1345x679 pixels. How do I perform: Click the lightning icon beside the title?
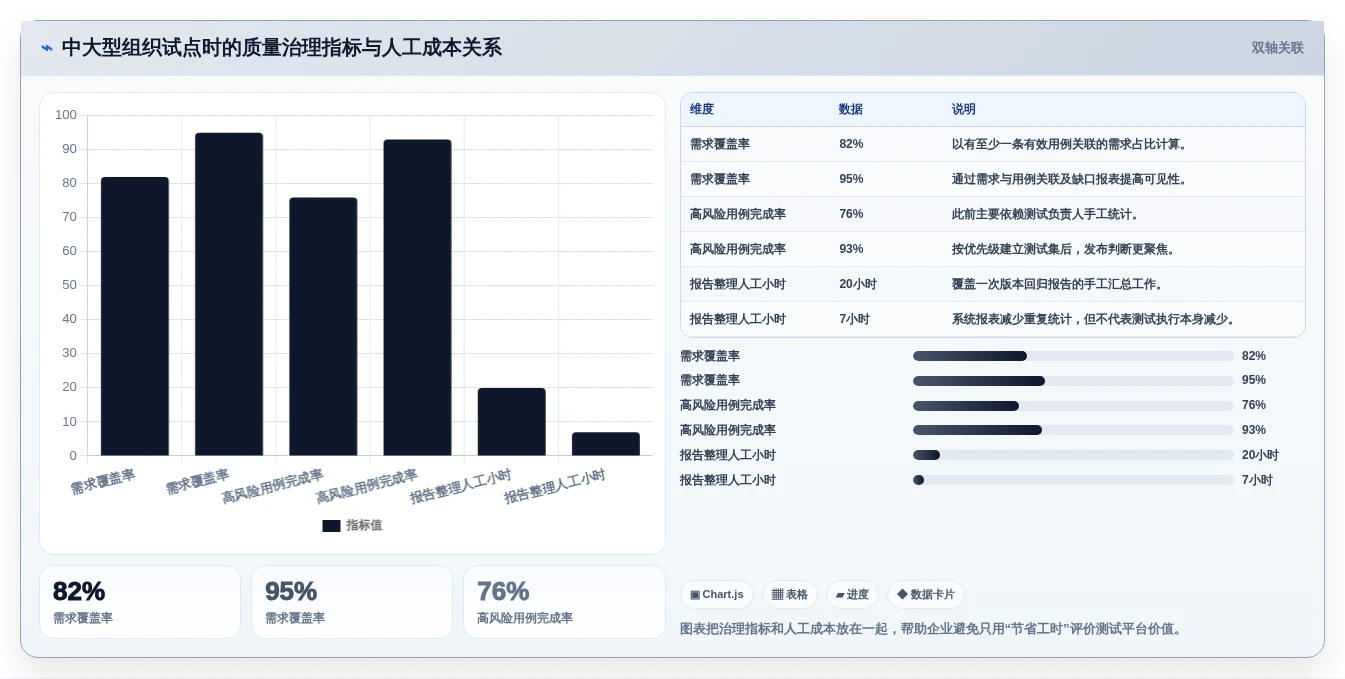click(47, 48)
